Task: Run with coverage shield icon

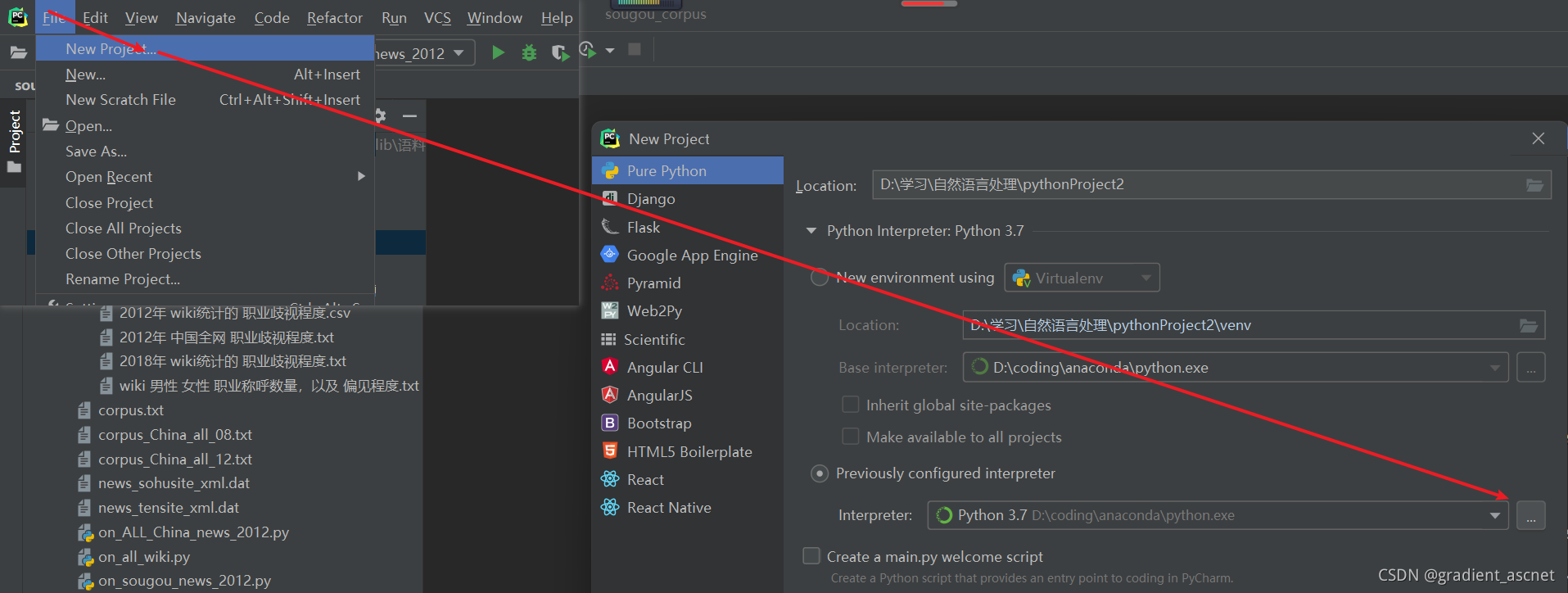Action: coord(559,53)
